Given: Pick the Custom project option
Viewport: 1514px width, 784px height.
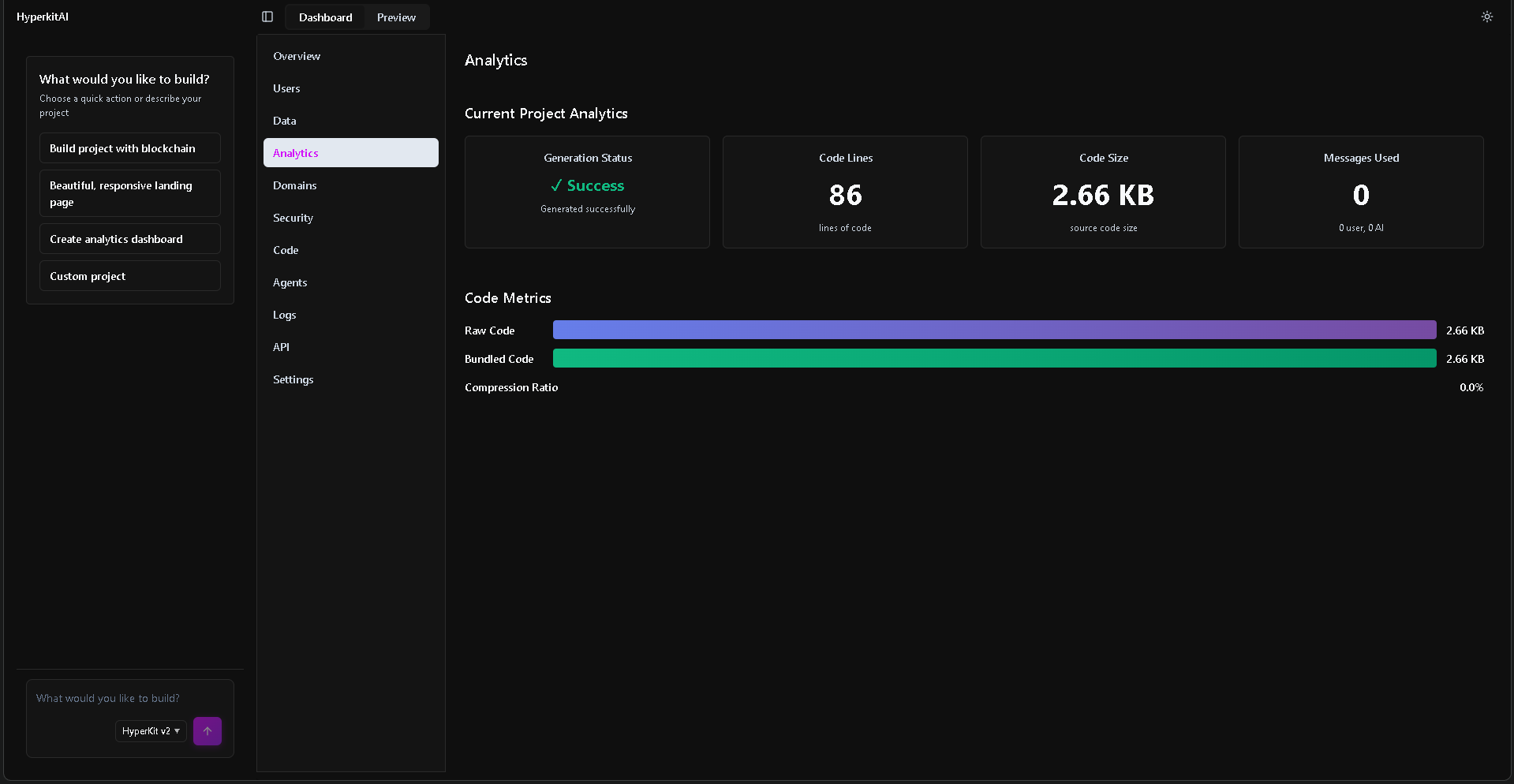Looking at the screenshot, I should coord(130,276).
